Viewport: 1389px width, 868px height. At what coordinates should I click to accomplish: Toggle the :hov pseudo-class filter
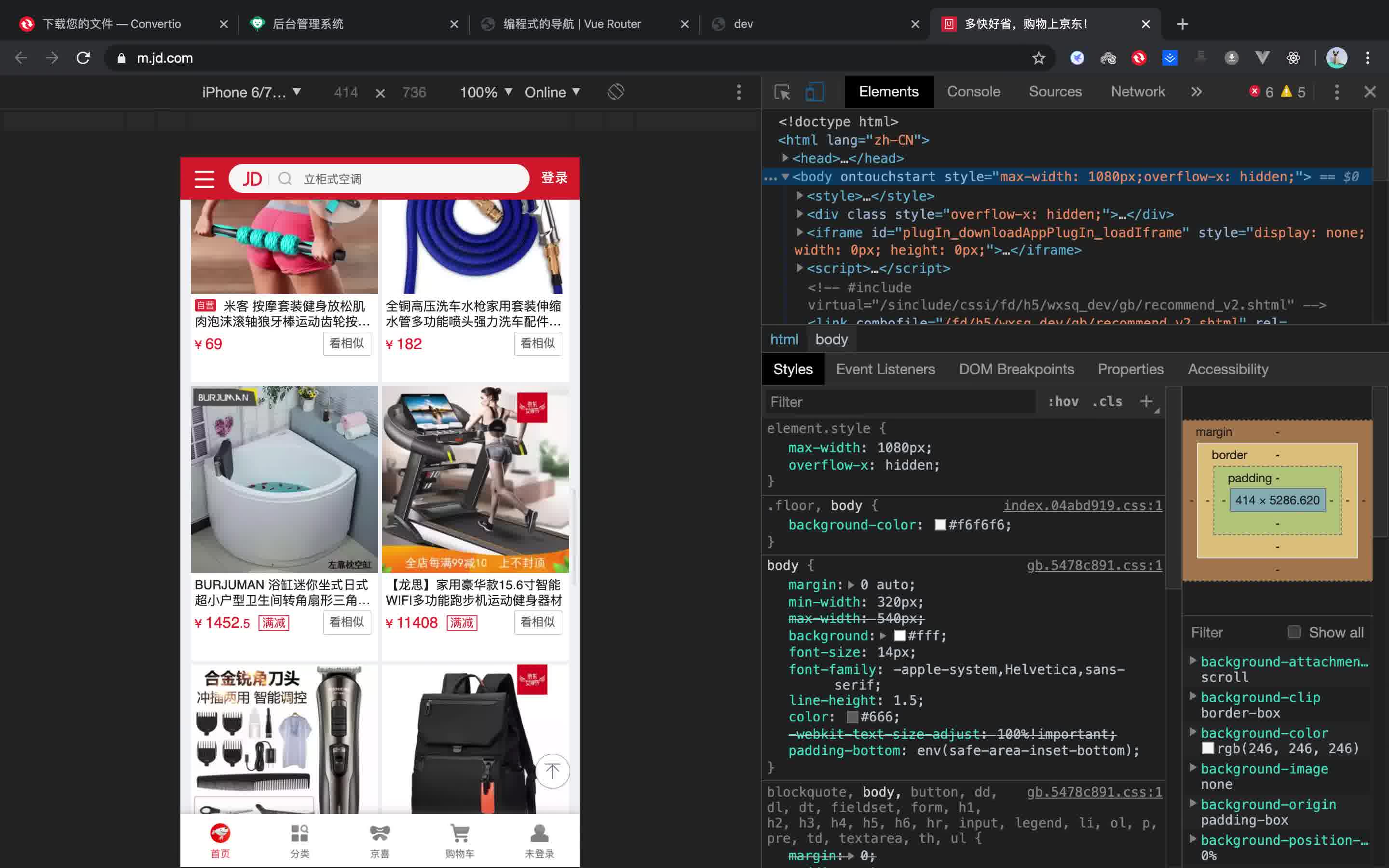[1062, 401]
